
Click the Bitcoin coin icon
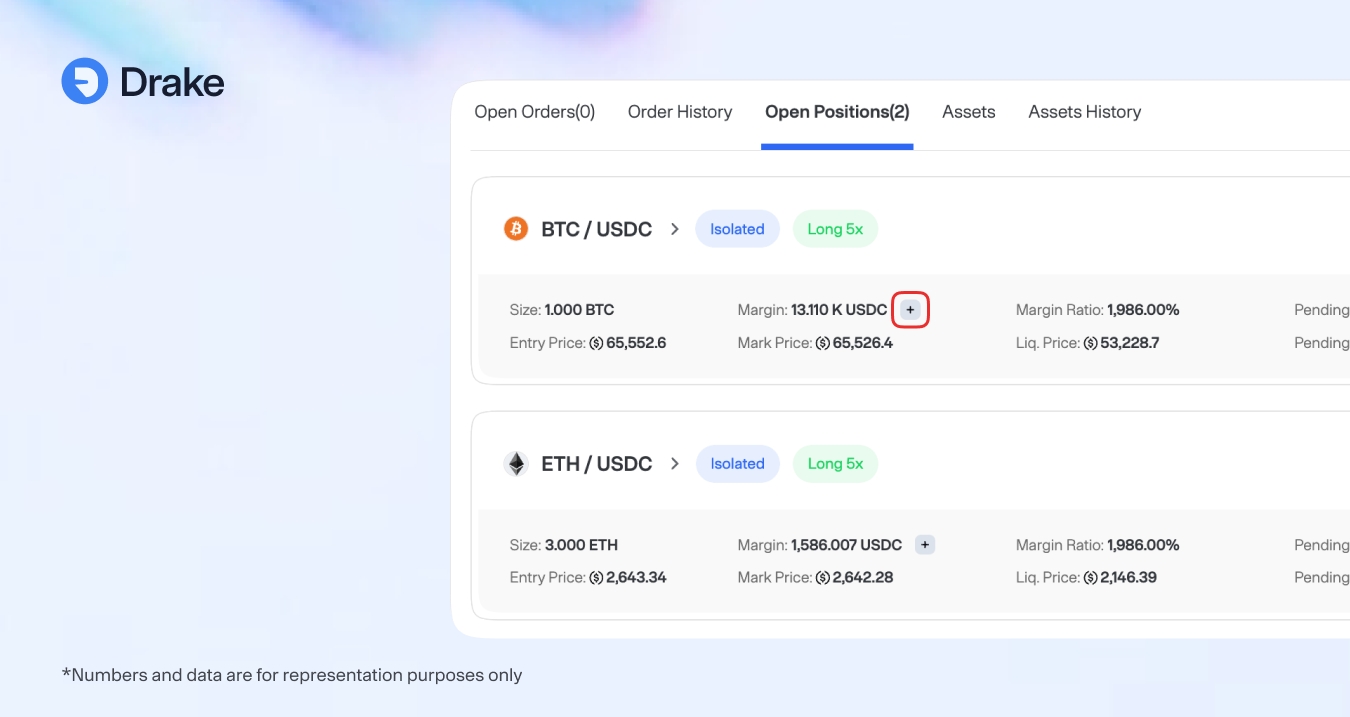point(515,229)
